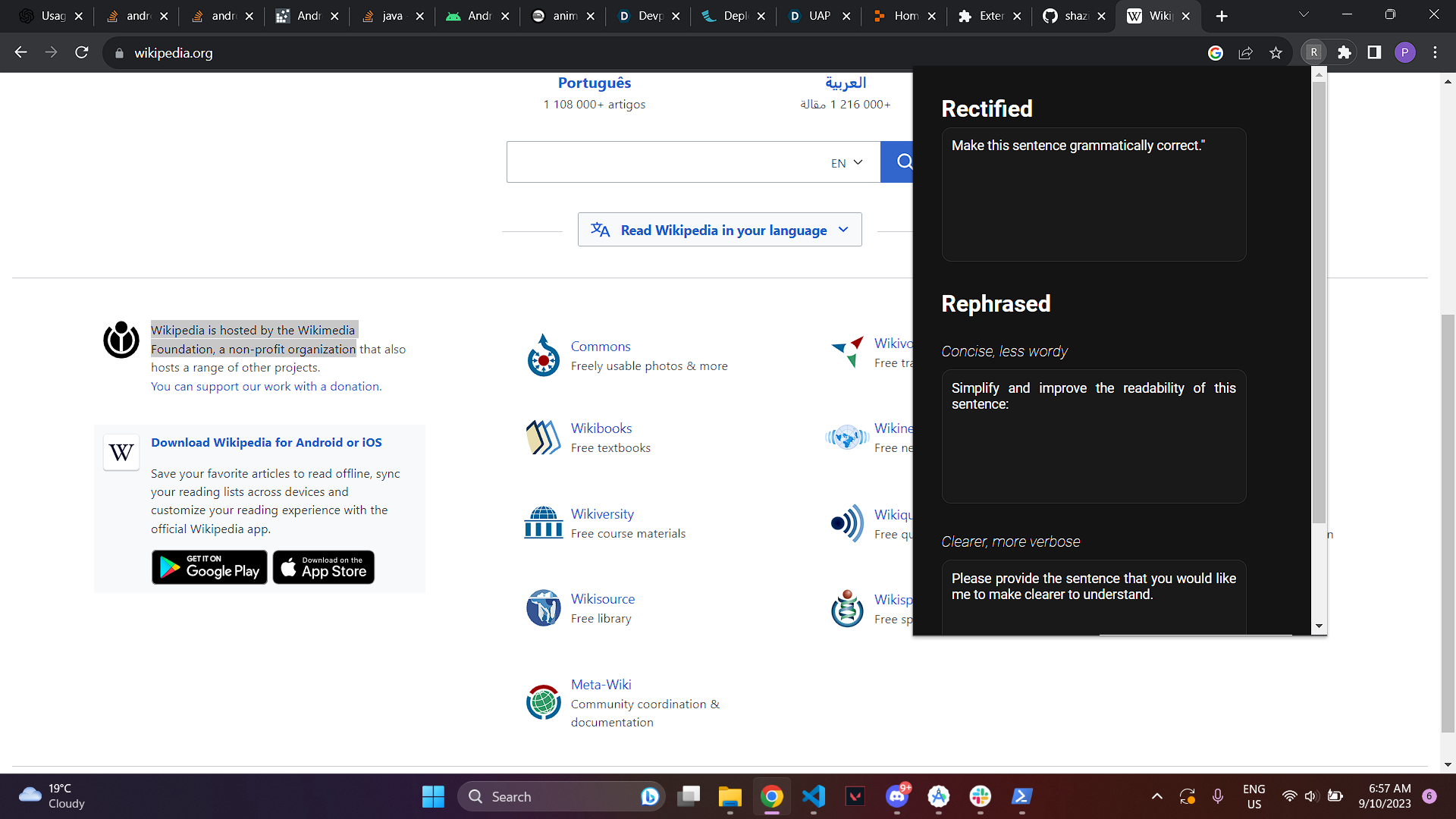Switch to the Extensions browser tab
The image size is (1456, 819).
[982, 16]
